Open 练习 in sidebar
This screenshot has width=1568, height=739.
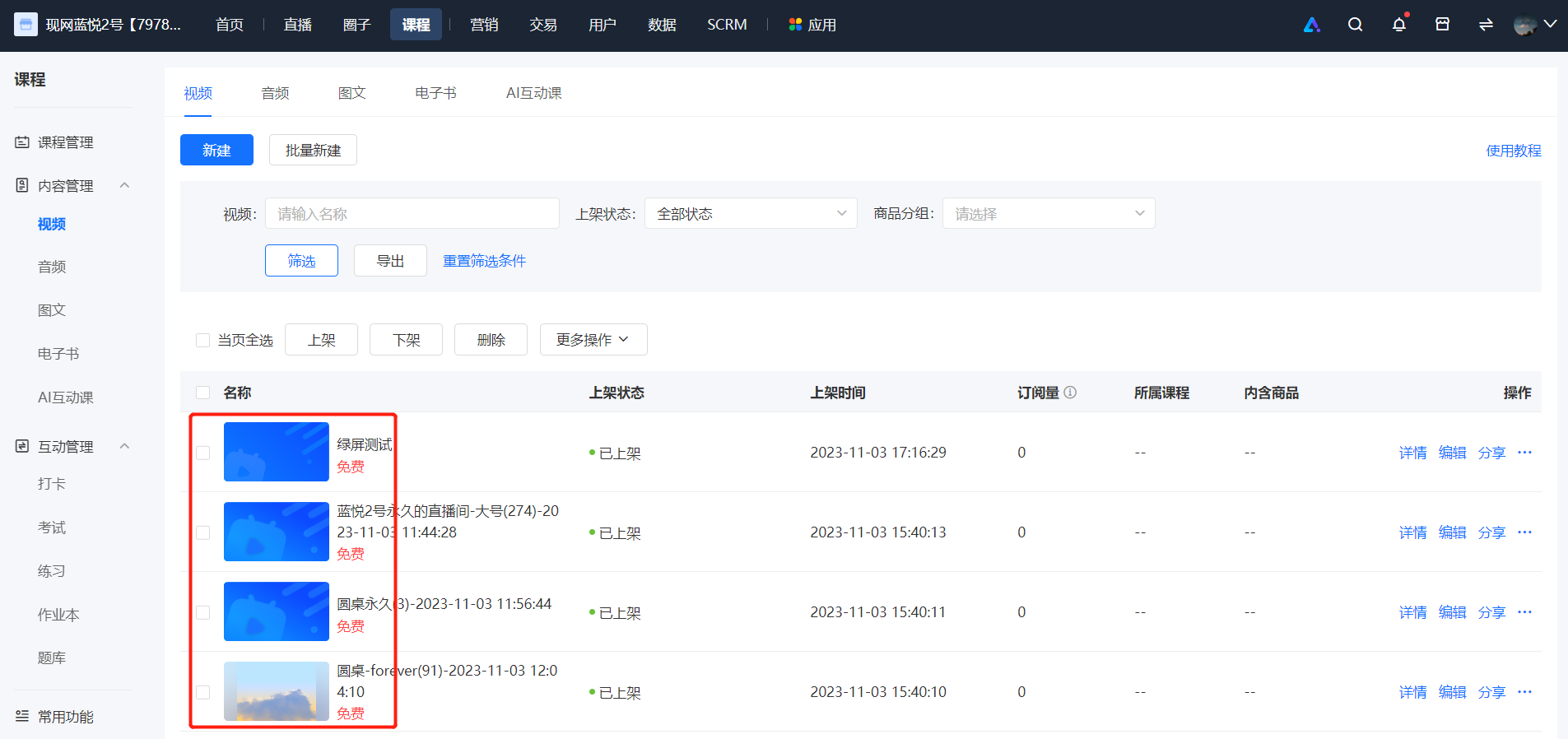point(52,571)
